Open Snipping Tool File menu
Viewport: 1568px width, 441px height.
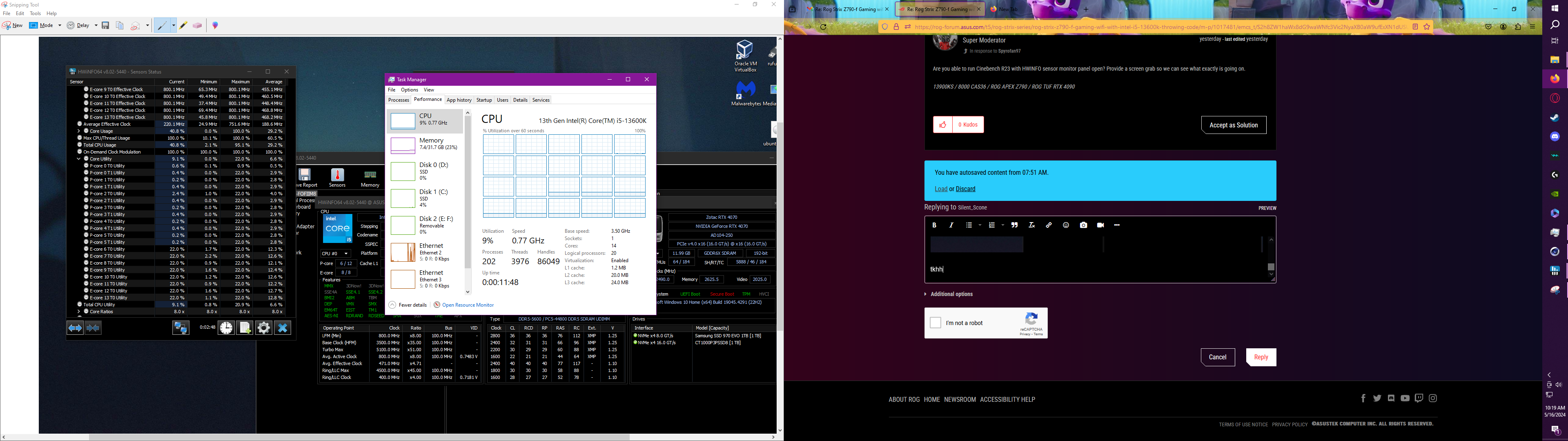point(7,13)
